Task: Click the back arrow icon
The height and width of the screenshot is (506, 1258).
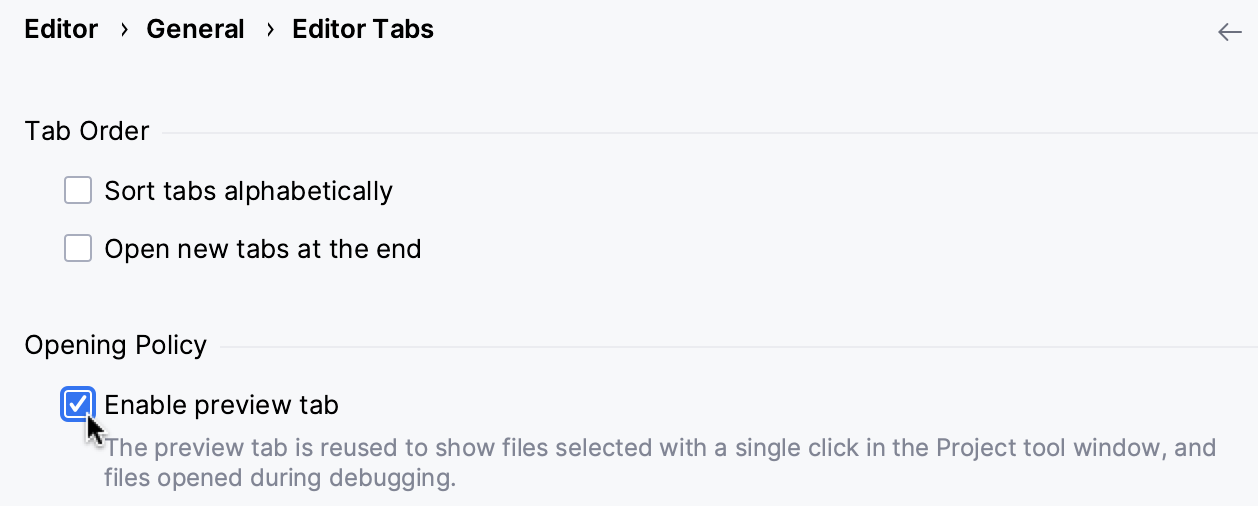Action: coord(1229,32)
